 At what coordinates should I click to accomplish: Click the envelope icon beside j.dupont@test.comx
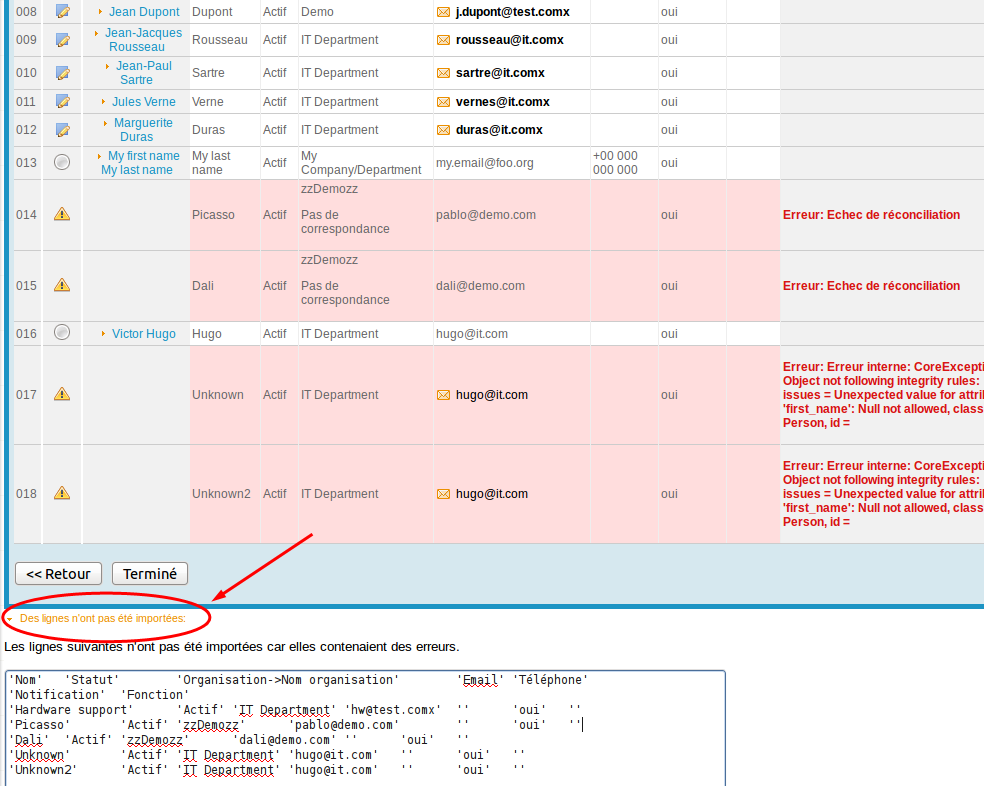(x=443, y=12)
